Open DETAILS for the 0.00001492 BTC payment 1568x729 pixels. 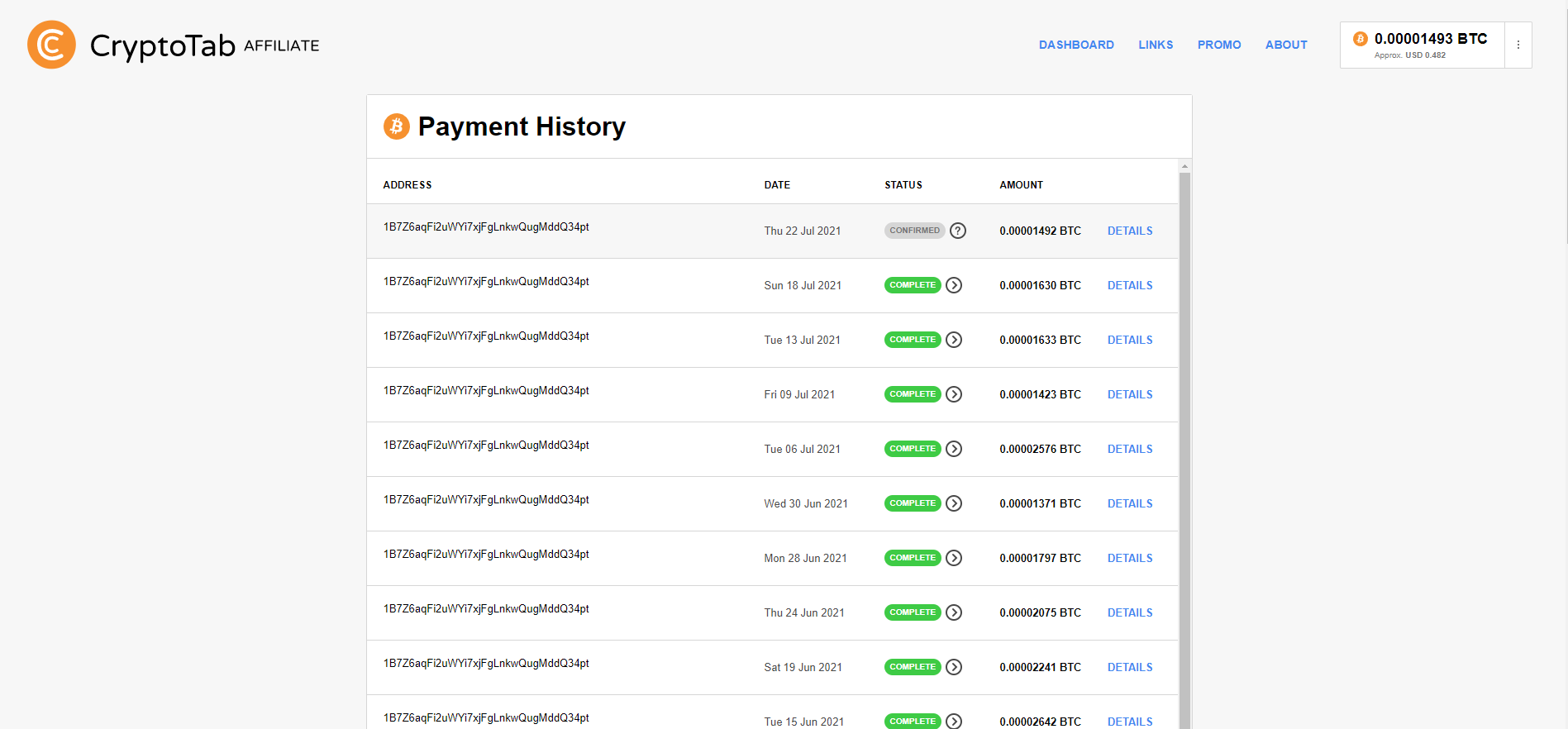tap(1130, 231)
